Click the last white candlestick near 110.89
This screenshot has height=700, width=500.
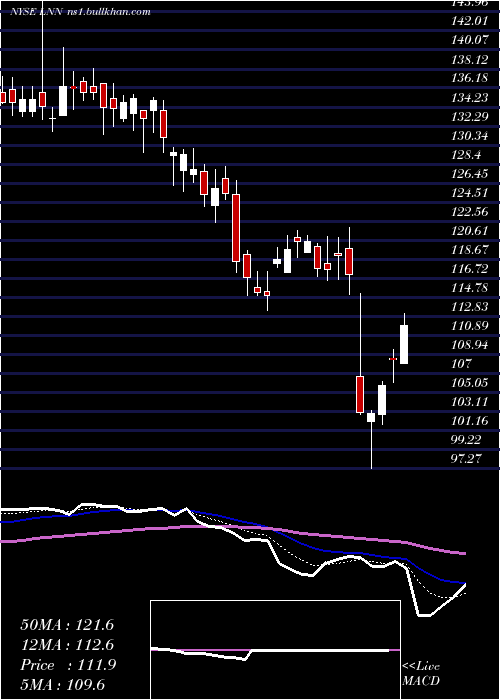(x=404, y=344)
